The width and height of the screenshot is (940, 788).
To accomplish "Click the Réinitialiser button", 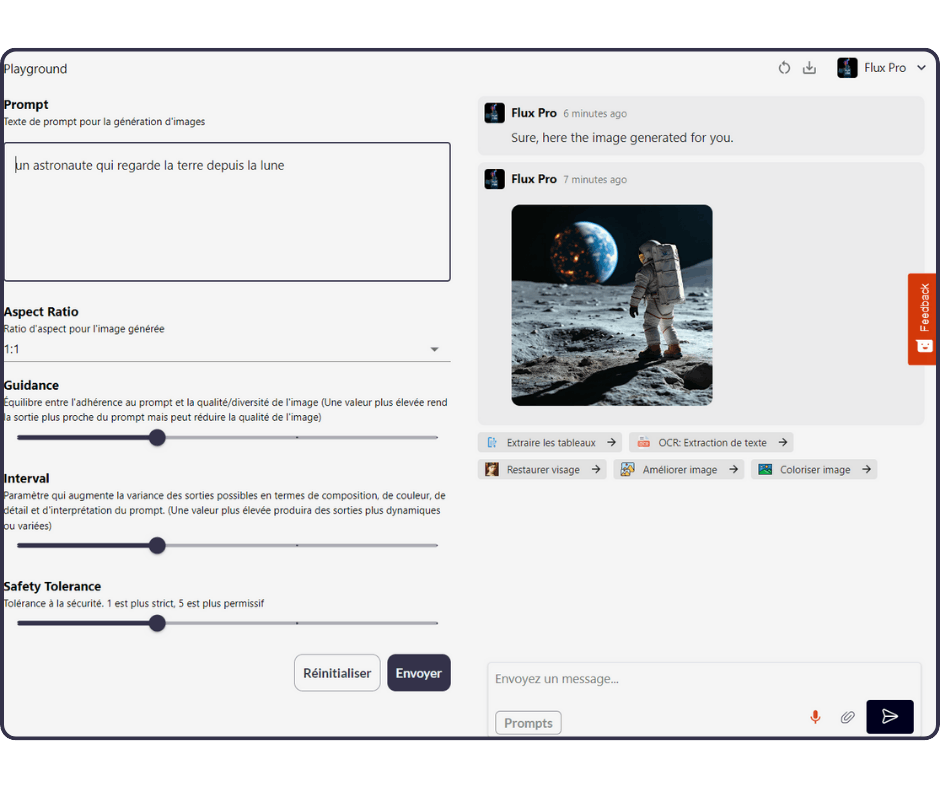I will click(337, 673).
